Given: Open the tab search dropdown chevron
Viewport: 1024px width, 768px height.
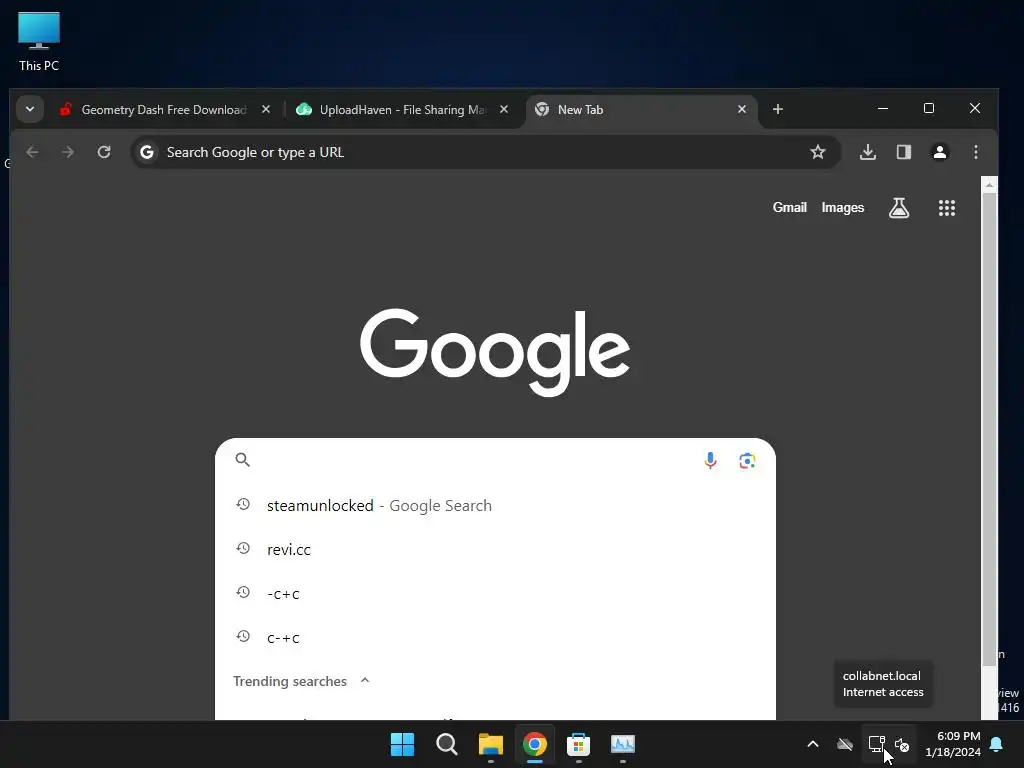Looking at the screenshot, I should click(x=30, y=109).
